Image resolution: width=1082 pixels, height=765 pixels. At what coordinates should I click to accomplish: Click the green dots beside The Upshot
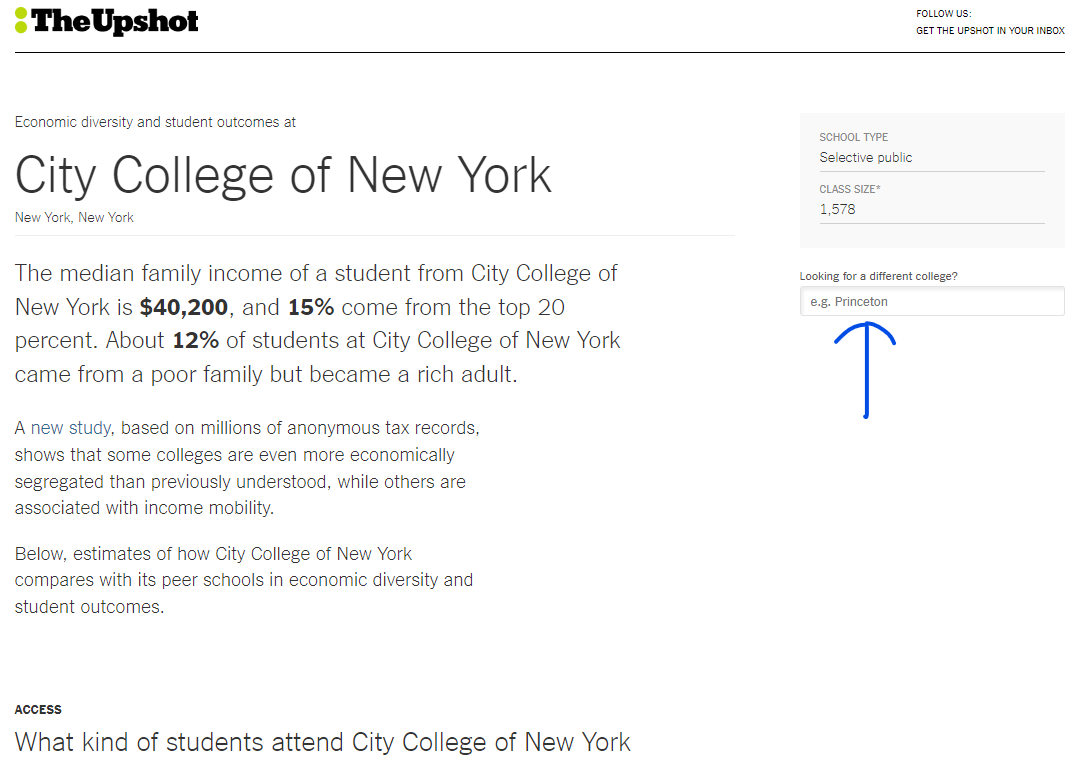pos(21,20)
